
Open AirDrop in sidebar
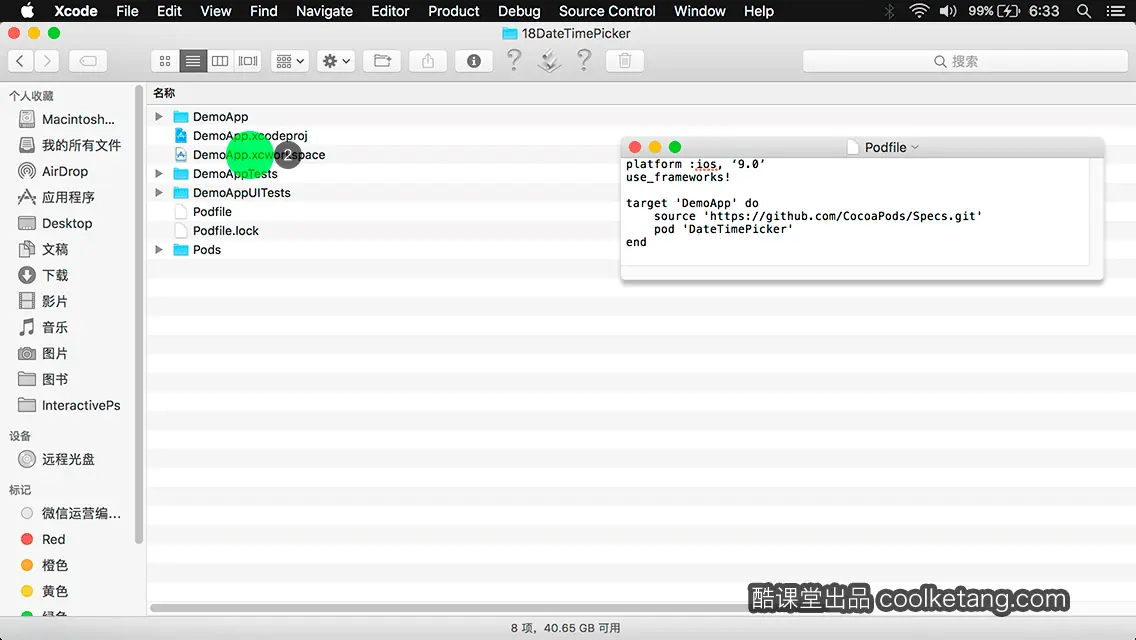click(54, 171)
